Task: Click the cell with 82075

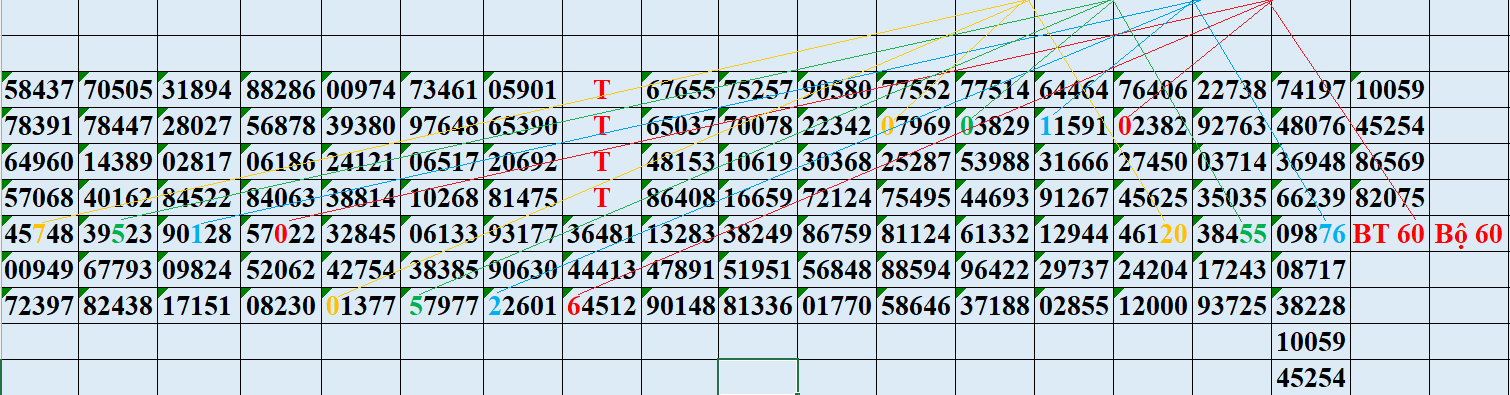Action: point(1390,198)
